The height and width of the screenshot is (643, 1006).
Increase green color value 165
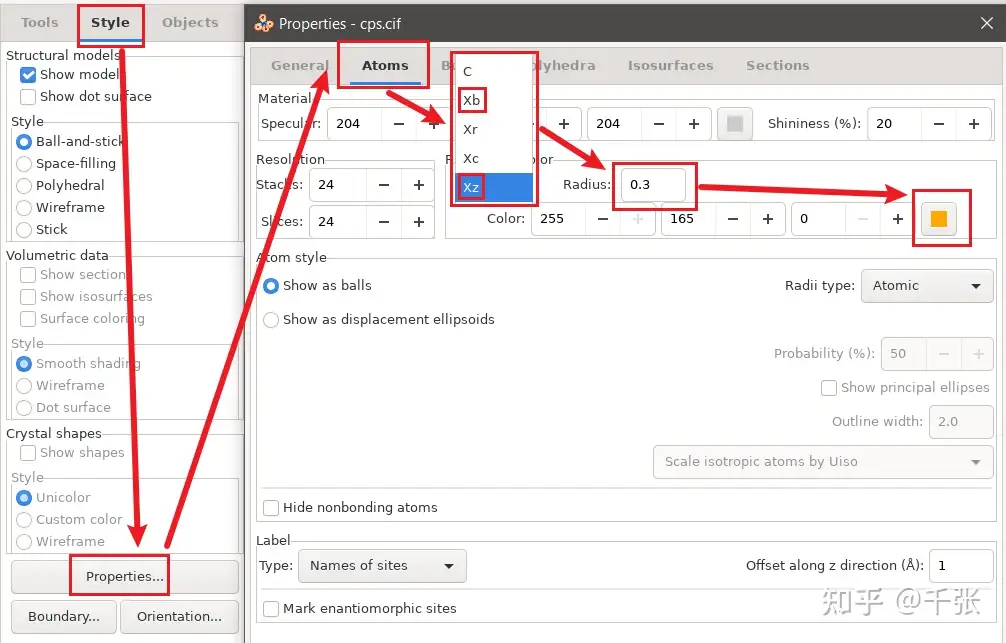click(x=768, y=219)
